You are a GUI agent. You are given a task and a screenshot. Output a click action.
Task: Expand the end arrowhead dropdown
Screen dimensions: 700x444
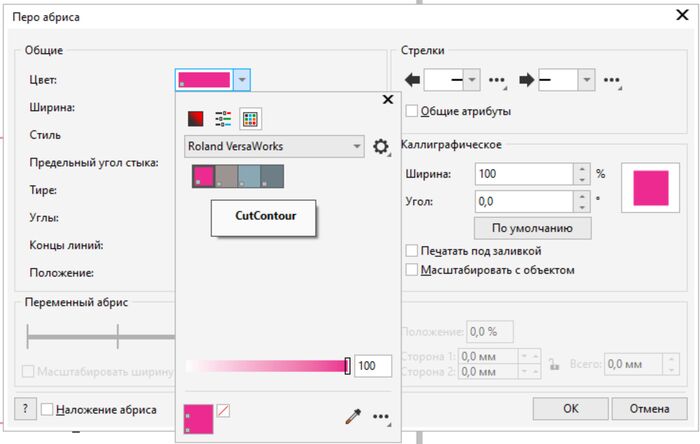point(587,80)
